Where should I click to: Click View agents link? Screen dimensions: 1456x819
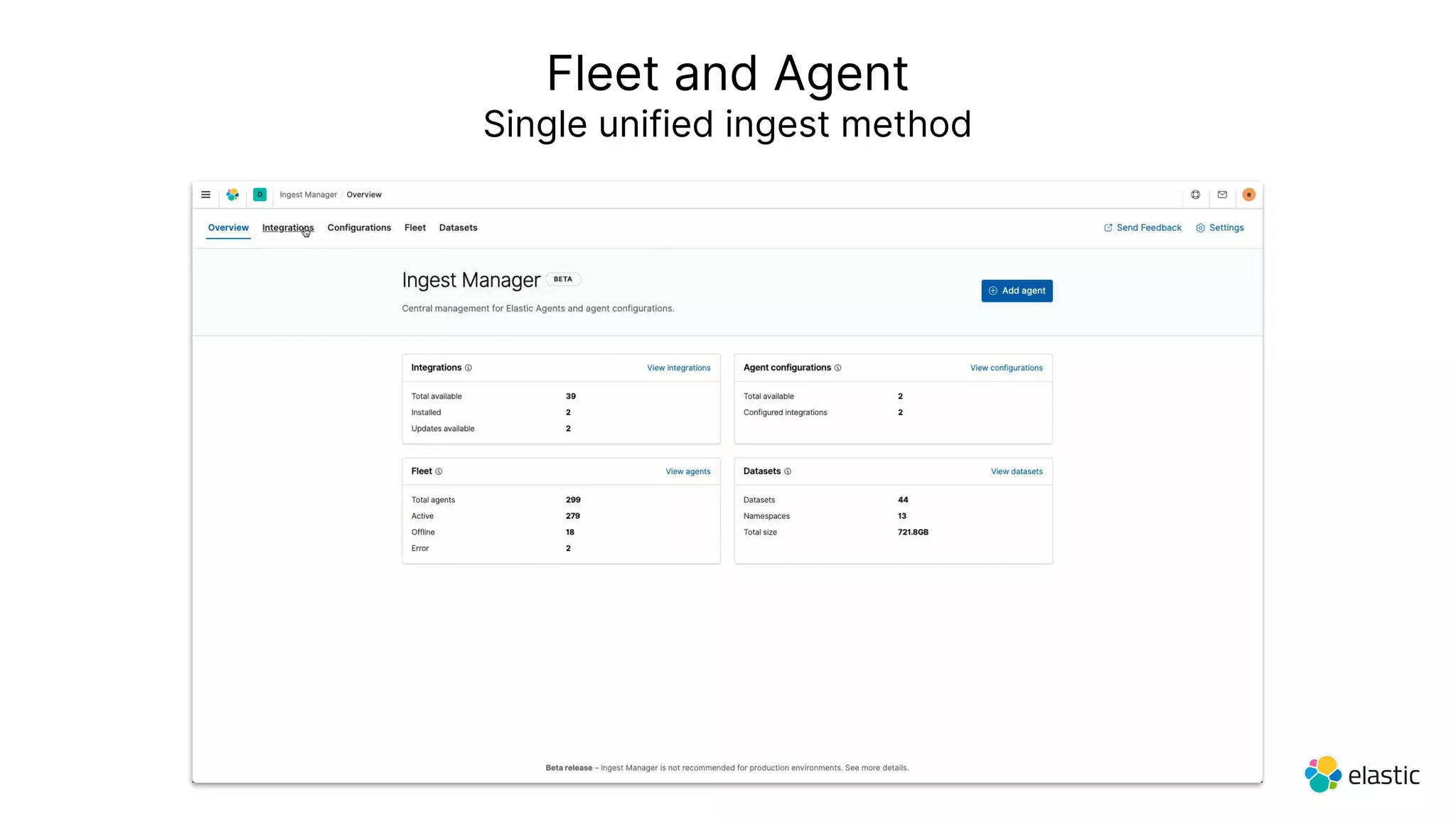coord(687,471)
